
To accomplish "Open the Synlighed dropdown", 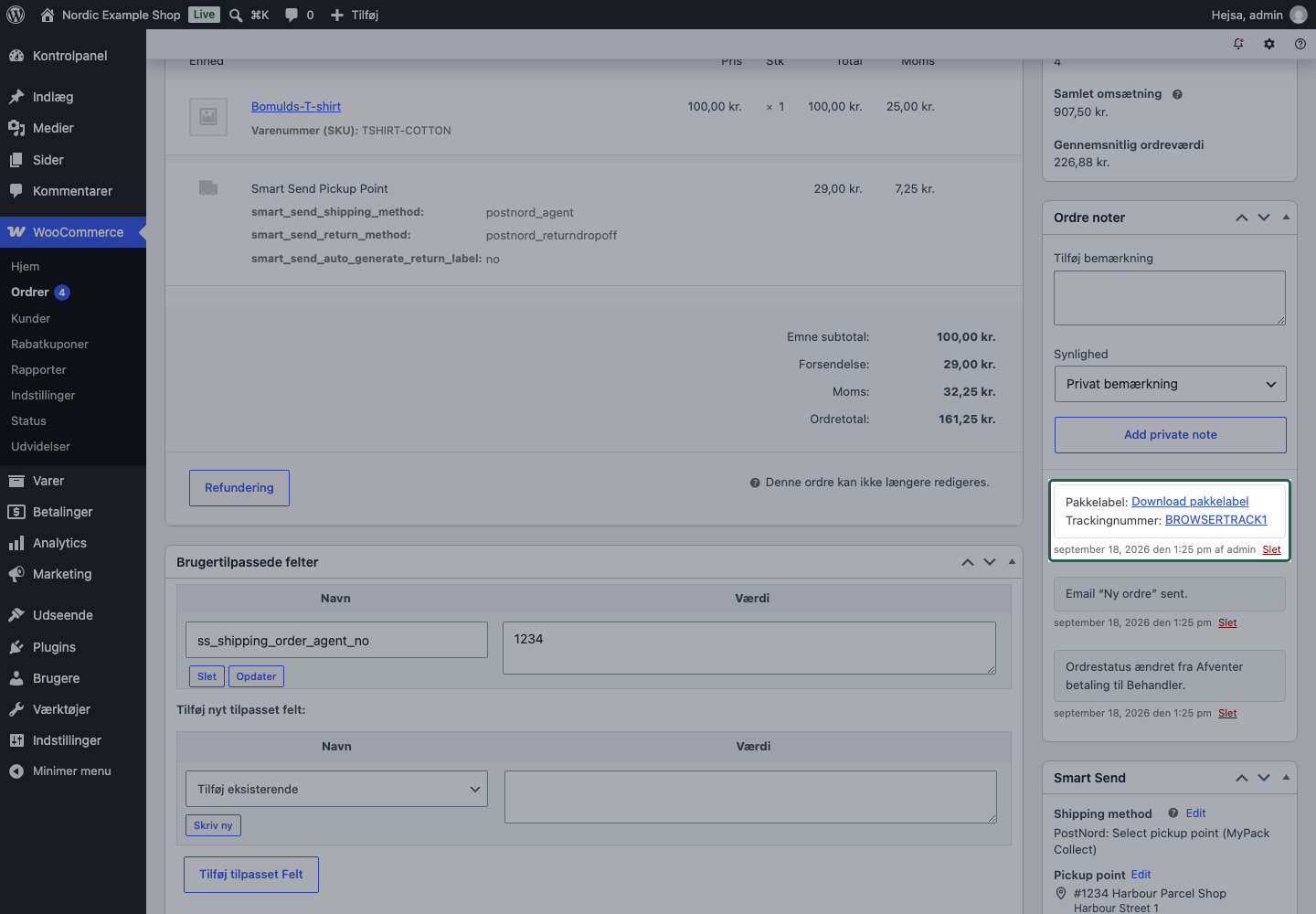I will click(x=1170, y=384).
